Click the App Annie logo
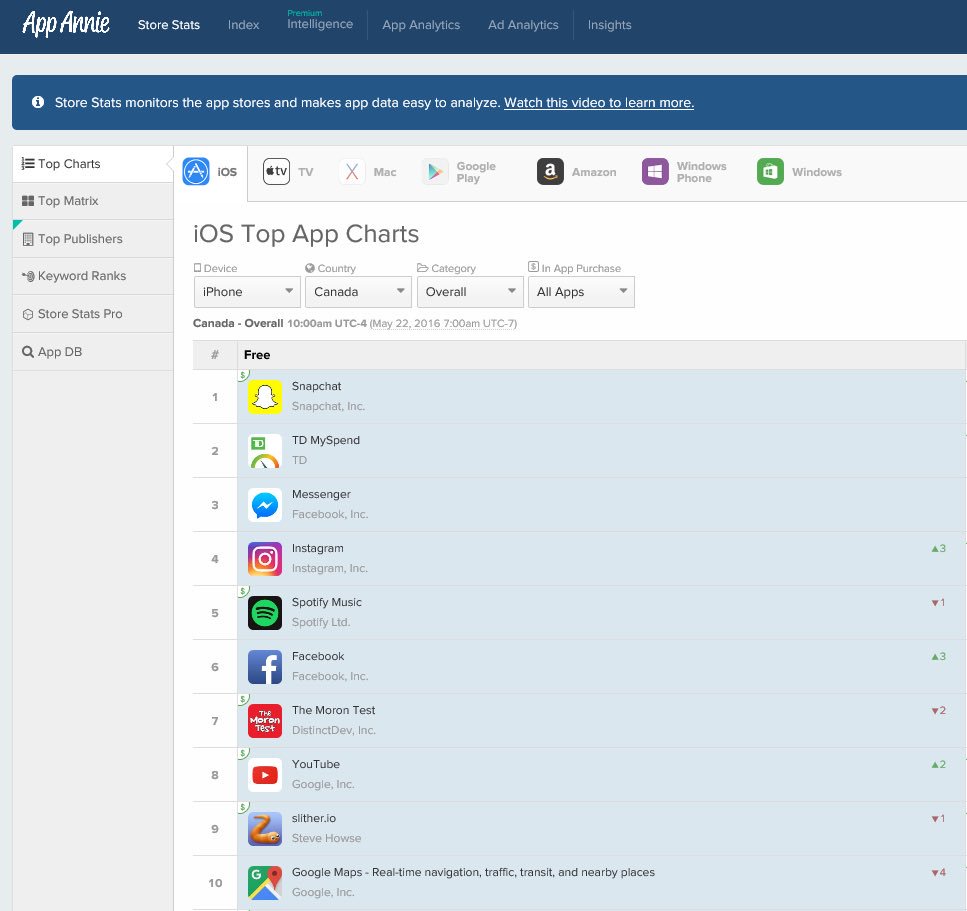This screenshot has height=911, width=967. 66,24
